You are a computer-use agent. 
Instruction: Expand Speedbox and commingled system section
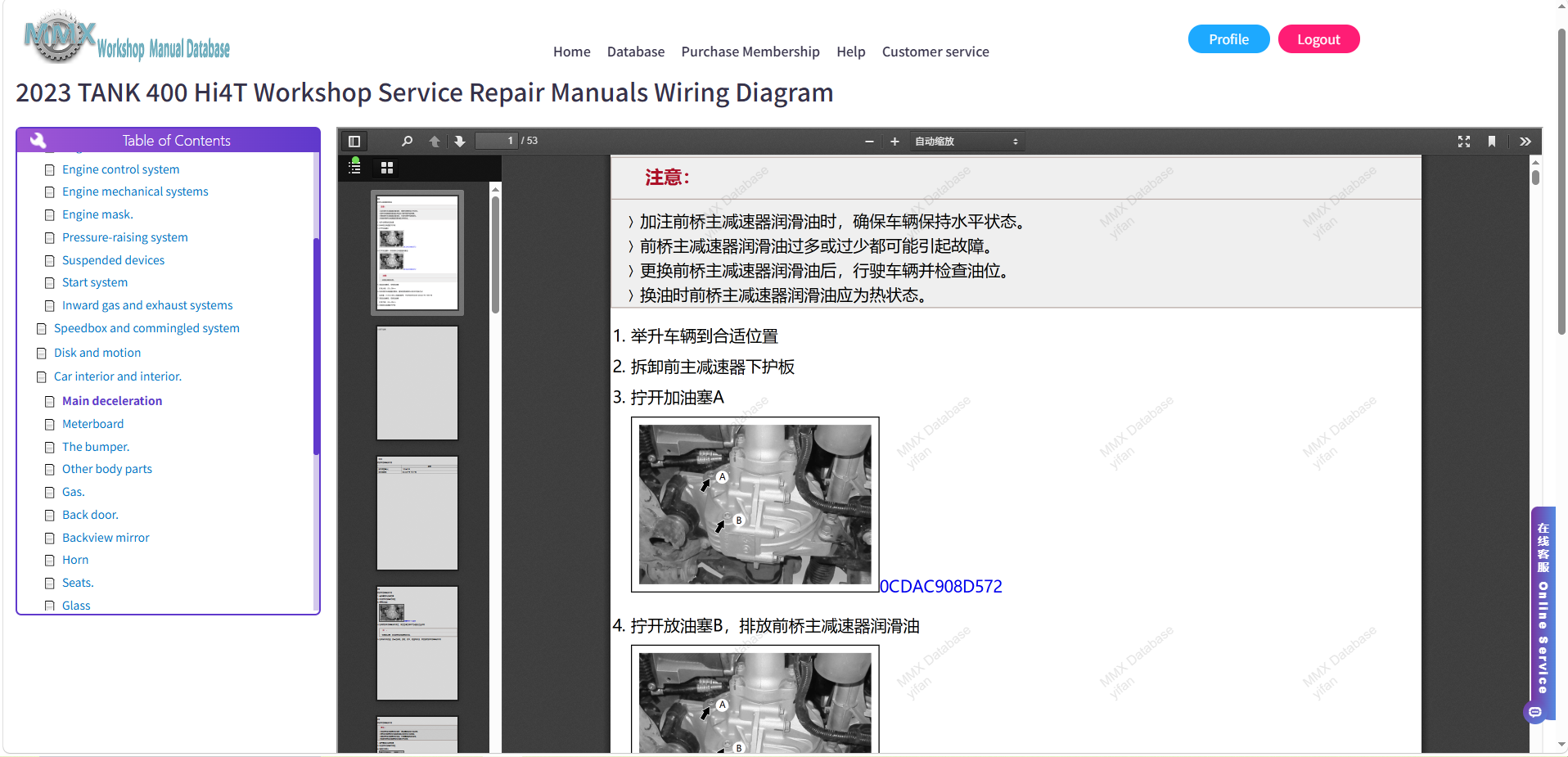pos(146,328)
